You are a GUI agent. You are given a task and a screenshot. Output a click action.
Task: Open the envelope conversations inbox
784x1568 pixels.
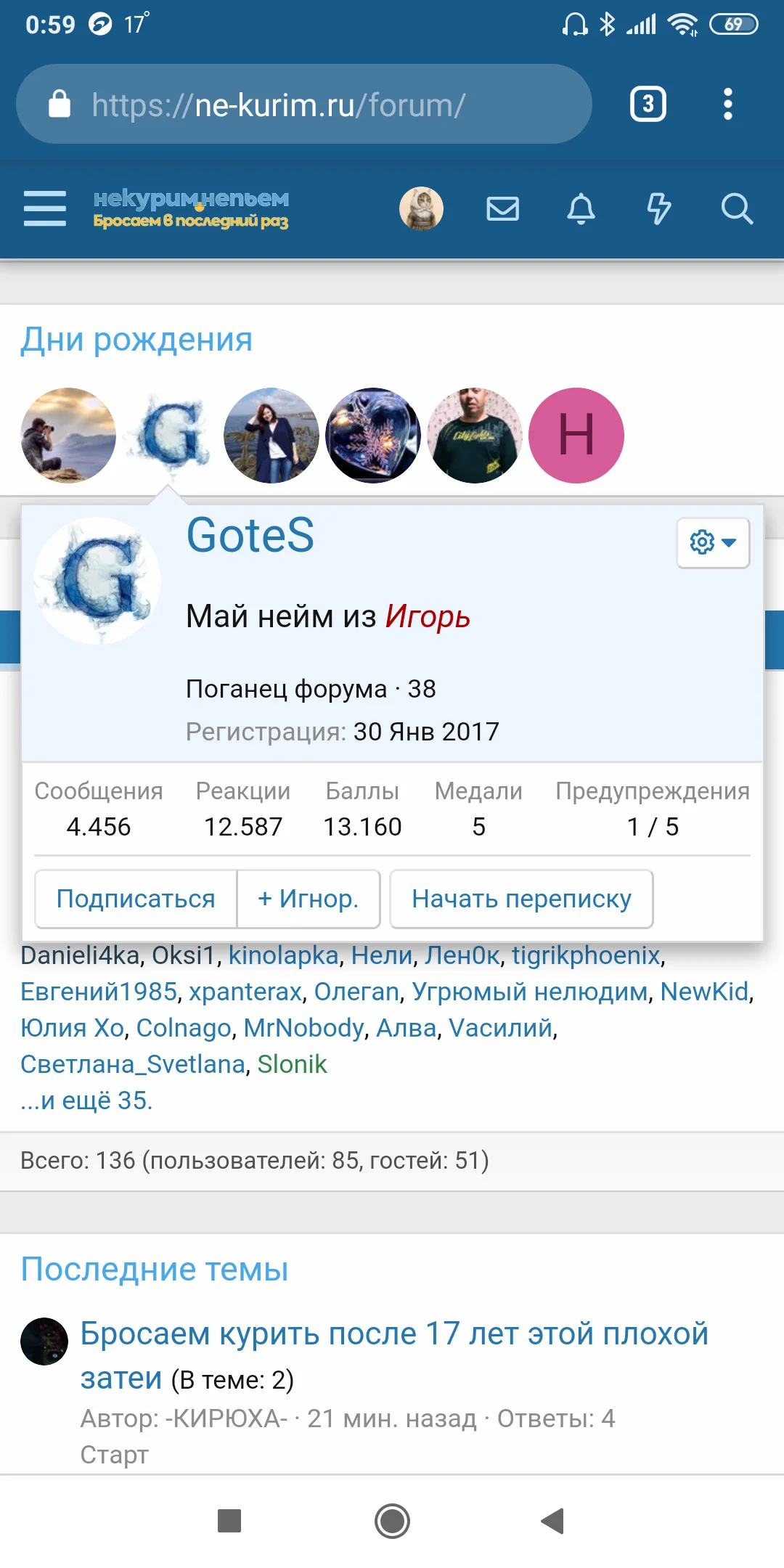tap(502, 209)
